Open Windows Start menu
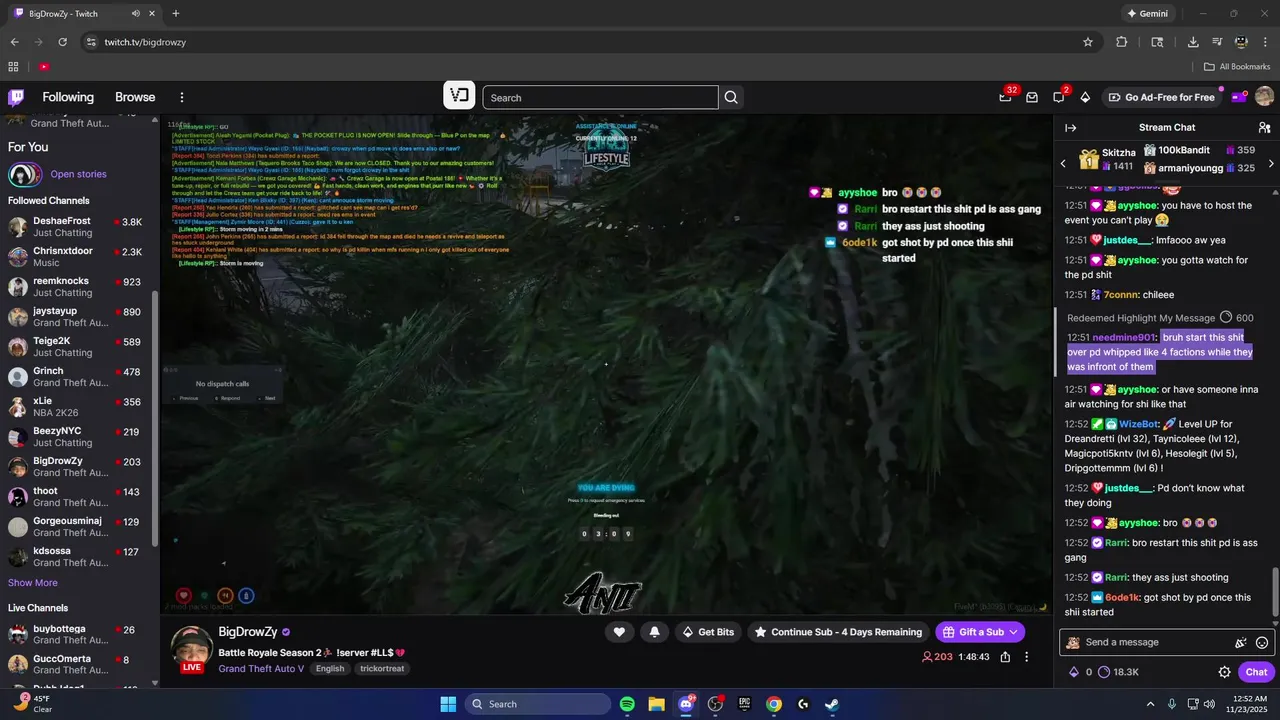This screenshot has height=720, width=1280. 448,704
